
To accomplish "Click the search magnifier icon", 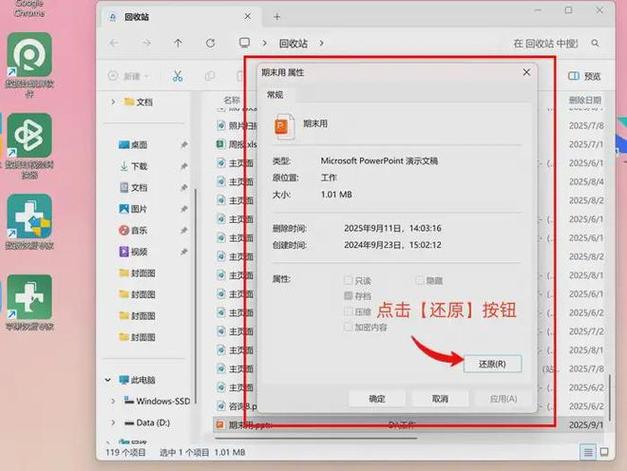I will (595, 43).
